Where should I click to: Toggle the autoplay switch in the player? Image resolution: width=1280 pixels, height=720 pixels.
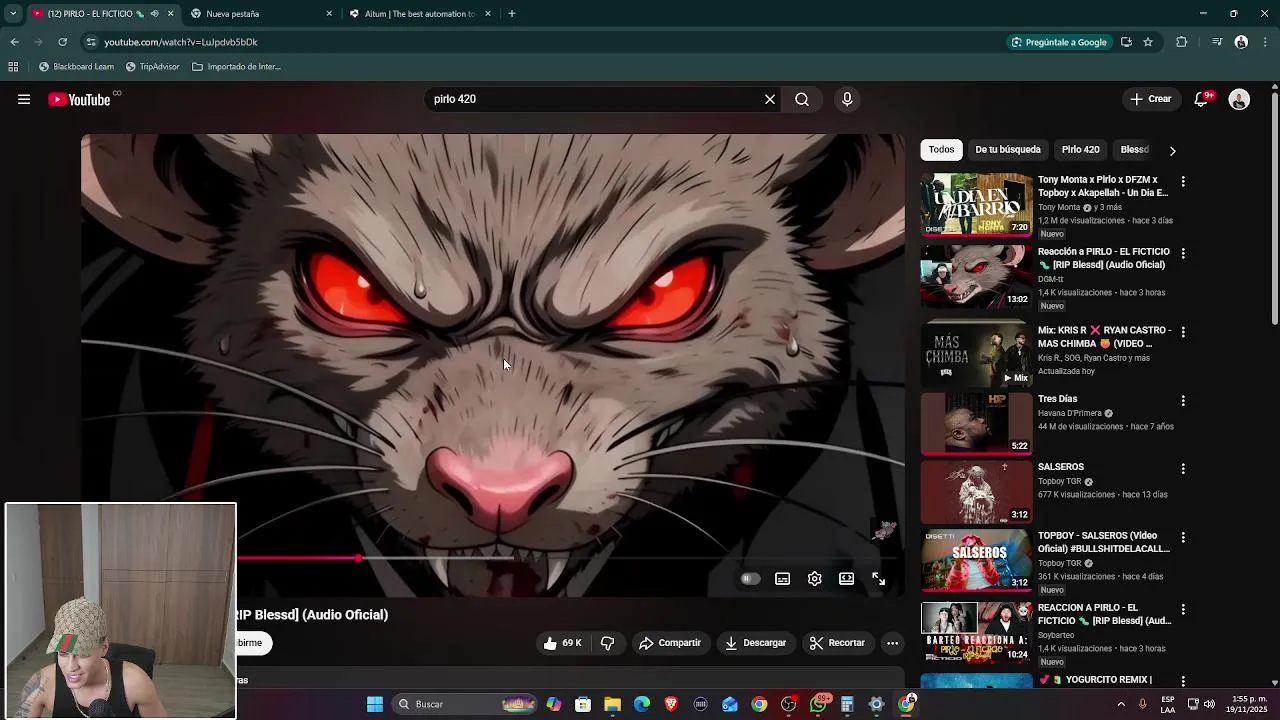[x=749, y=579]
